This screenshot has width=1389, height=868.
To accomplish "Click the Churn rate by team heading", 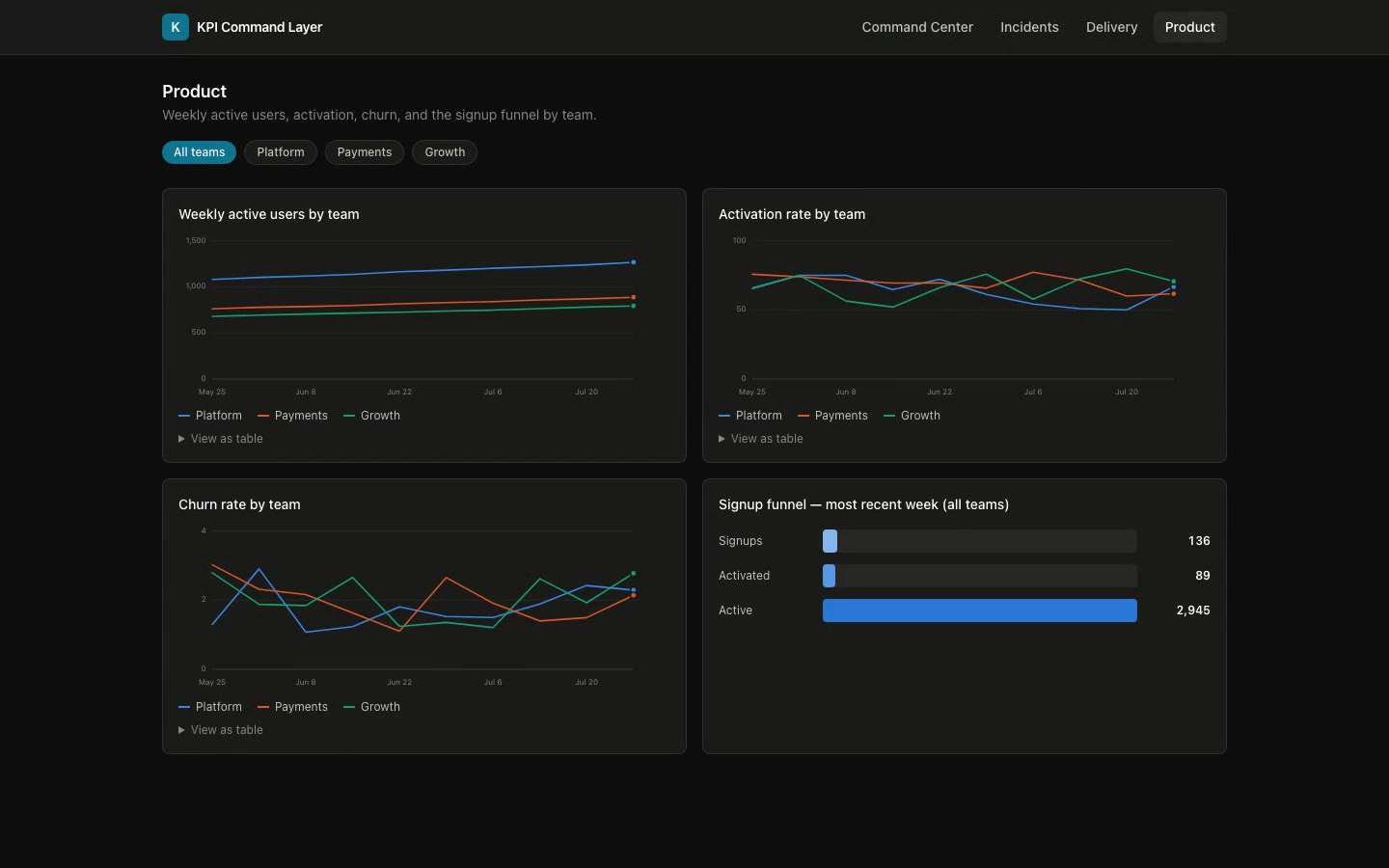I will click(x=239, y=504).
